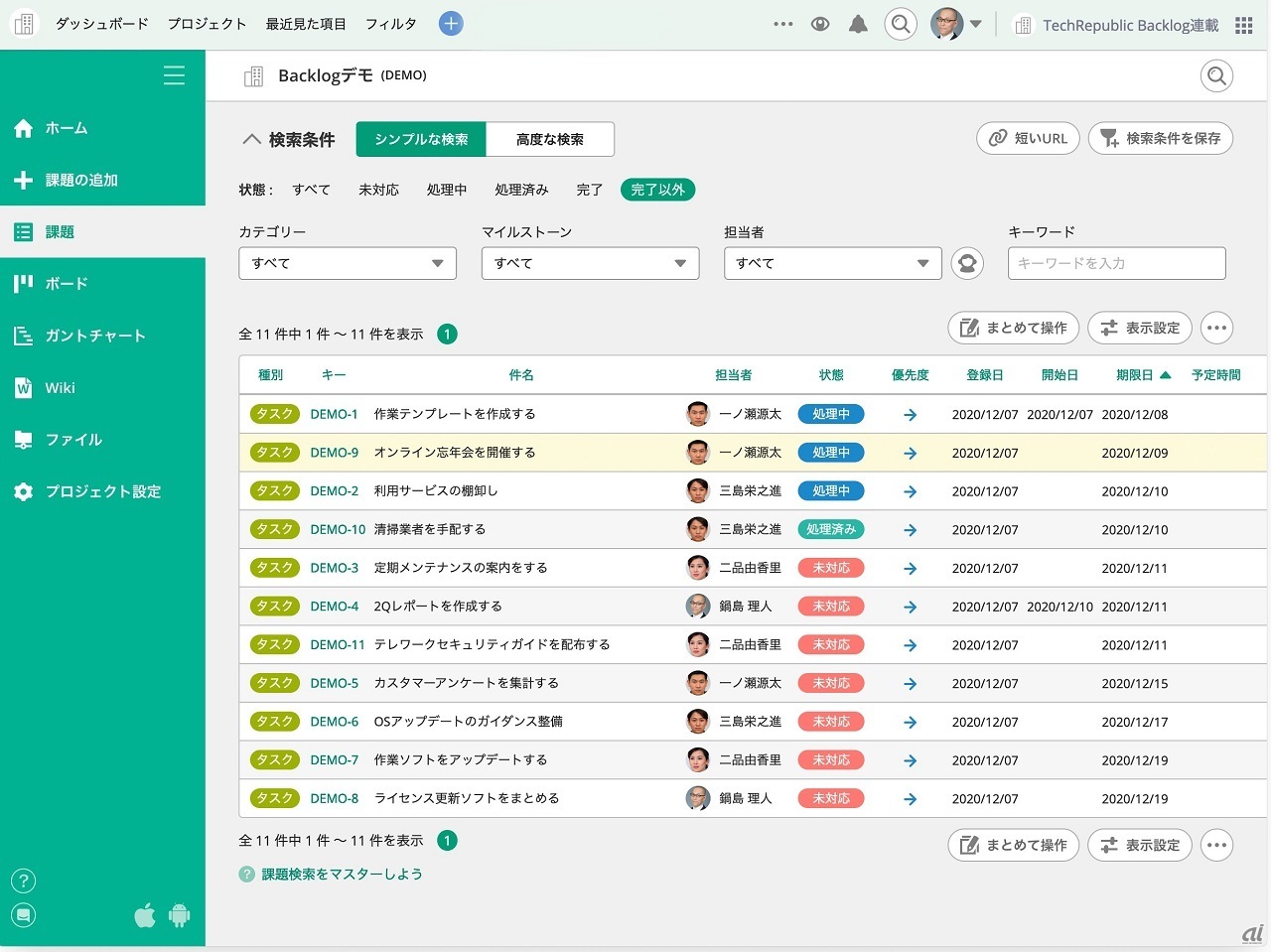Click the Apple app icon link
Viewport: 1271px width, 952px height.
point(145,915)
